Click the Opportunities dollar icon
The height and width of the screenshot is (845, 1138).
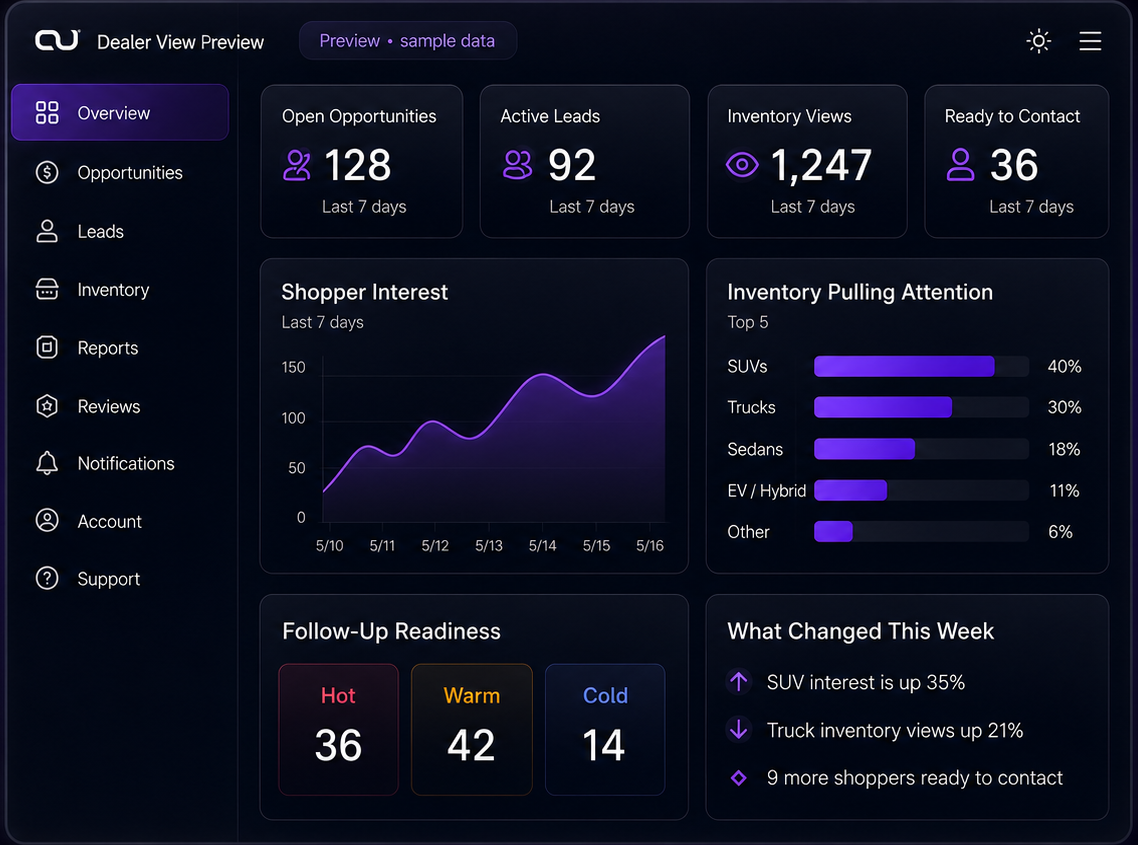point(47,172)
